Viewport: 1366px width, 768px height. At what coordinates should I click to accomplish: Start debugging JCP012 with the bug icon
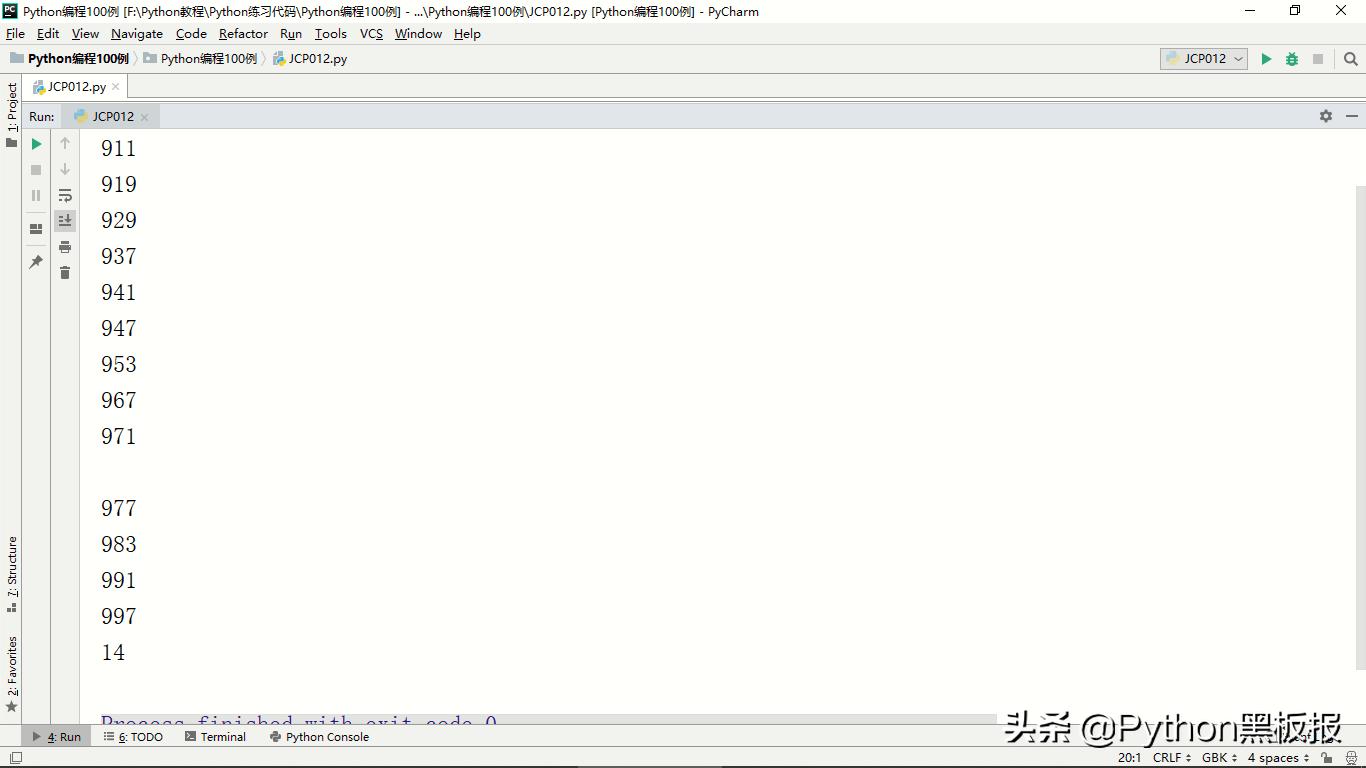[1291, 58]
